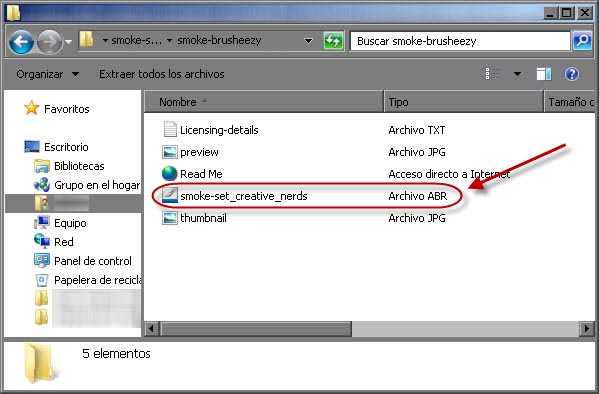Image resolution: width=599 pixels, height=394 pixels.
Task: Click the greyed Forward arrow button
Action: [49, 42]
